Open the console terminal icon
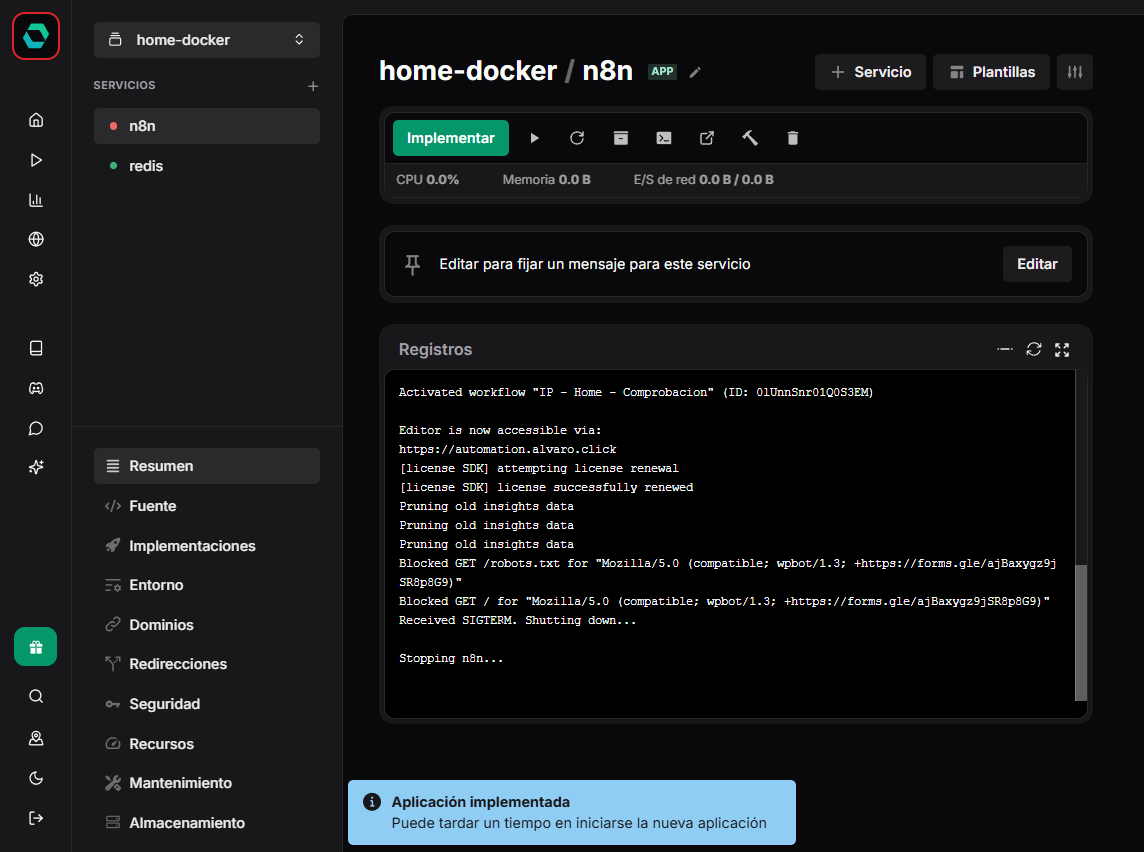 point(664,138)
